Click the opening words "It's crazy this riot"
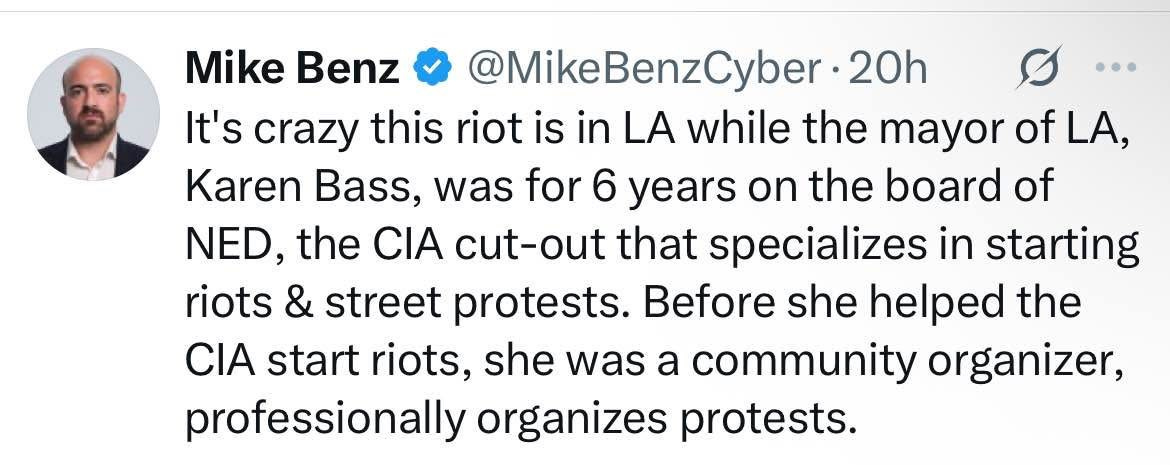The image size is (1170, 465). [326, 130]
